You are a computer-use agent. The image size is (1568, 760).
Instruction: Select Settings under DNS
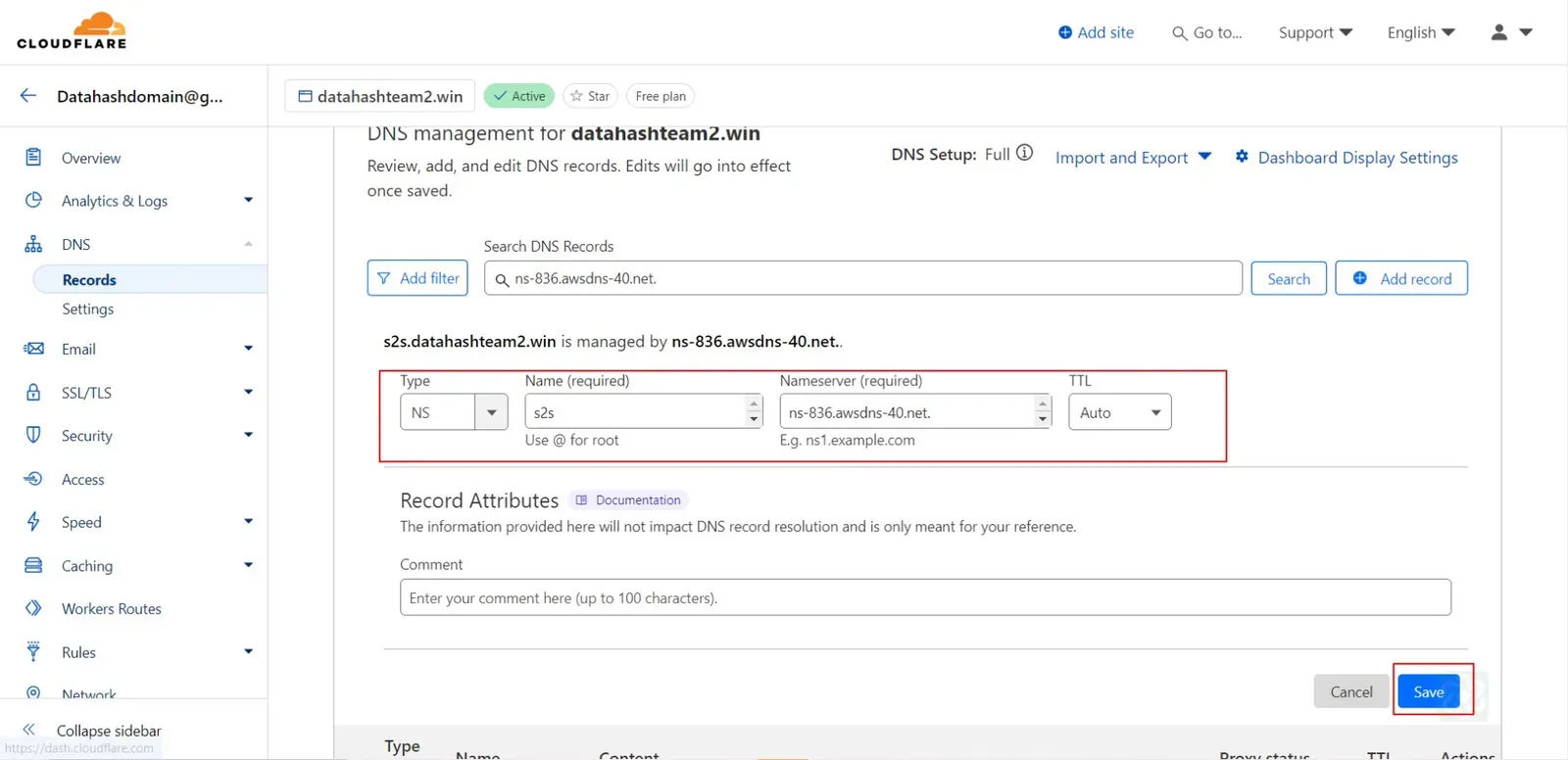point(87,309)
